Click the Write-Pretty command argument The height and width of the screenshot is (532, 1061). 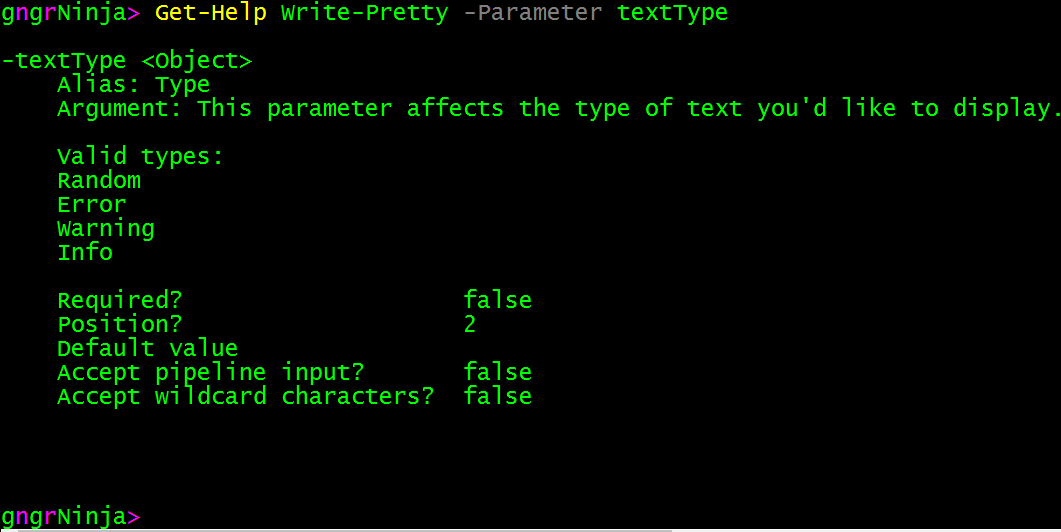(x=364, y=13)
